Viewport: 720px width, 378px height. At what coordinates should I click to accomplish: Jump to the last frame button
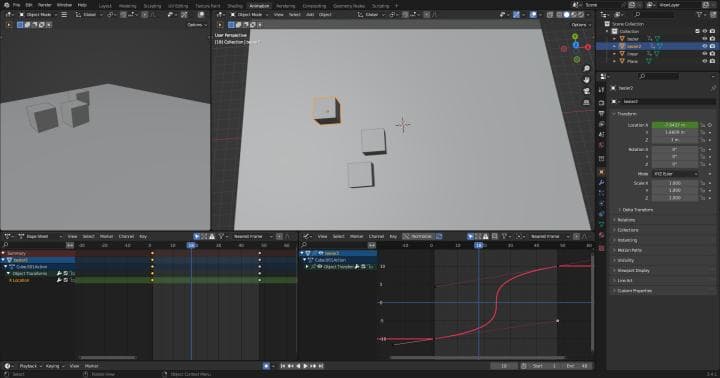point(321,366)
